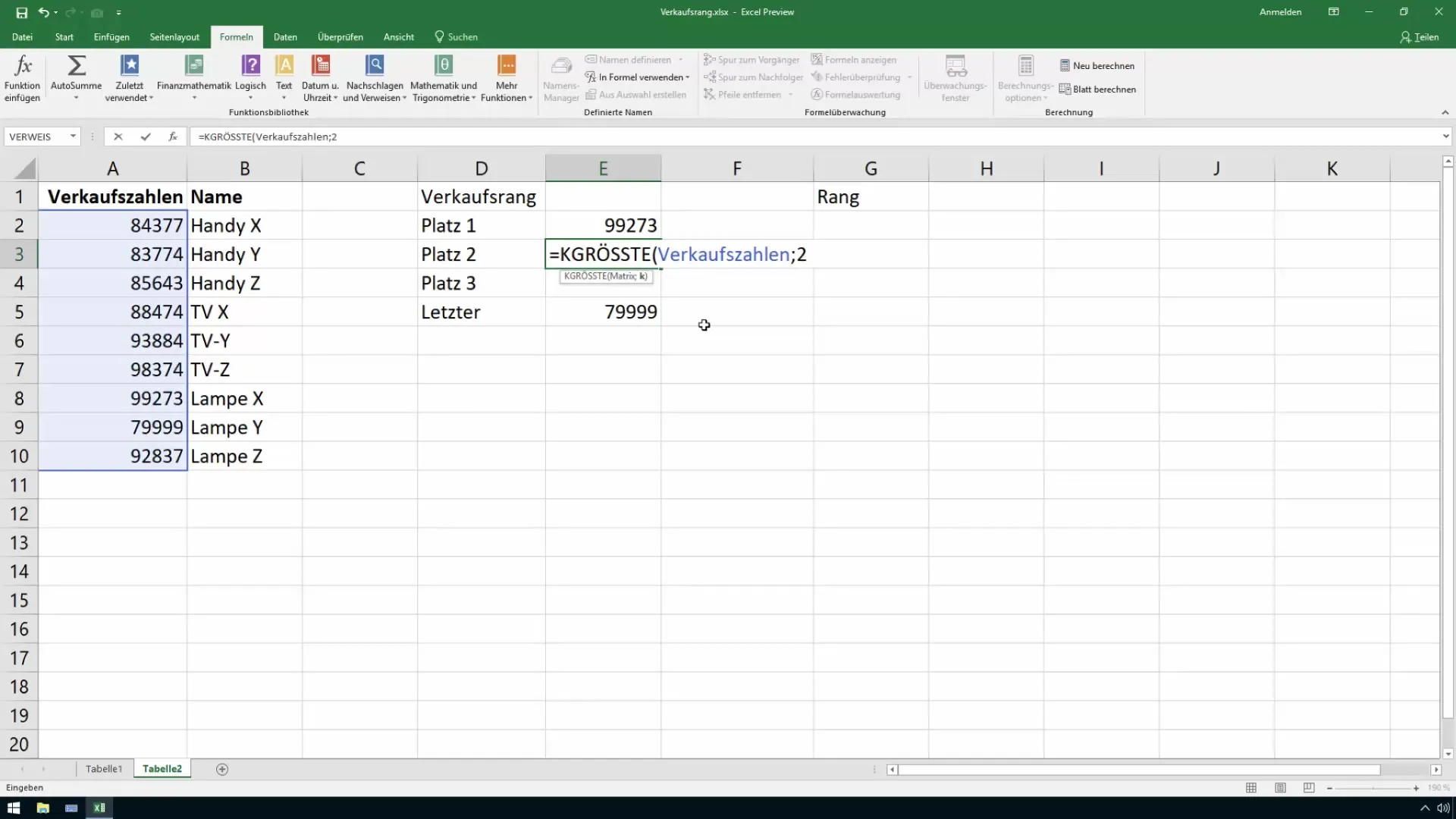Viewport: 1456px width, 819px height.
Task: Click Namen definieren
Action: pyautogui.click(x=628, y=60)
